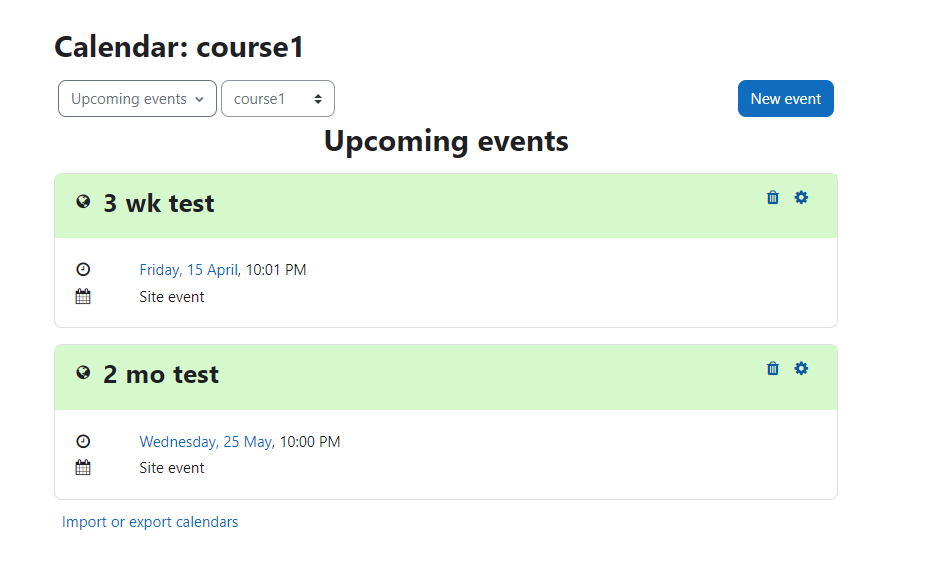The image size is (933, 575).
Task: Click globe icon beside 3 wk test
Action: click(x=83, y=202)
